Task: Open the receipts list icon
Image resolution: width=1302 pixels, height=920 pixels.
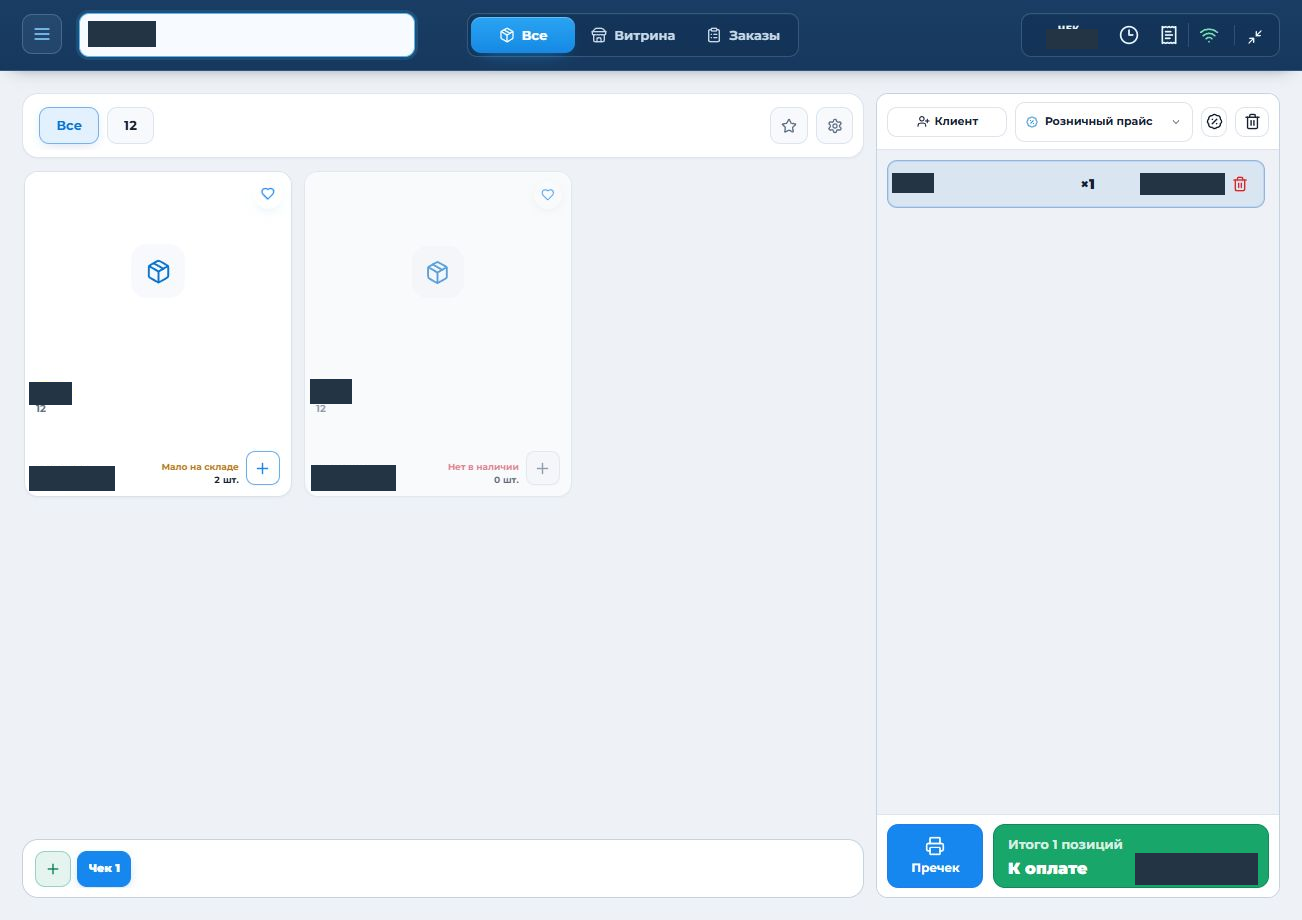Action: 1168,35
